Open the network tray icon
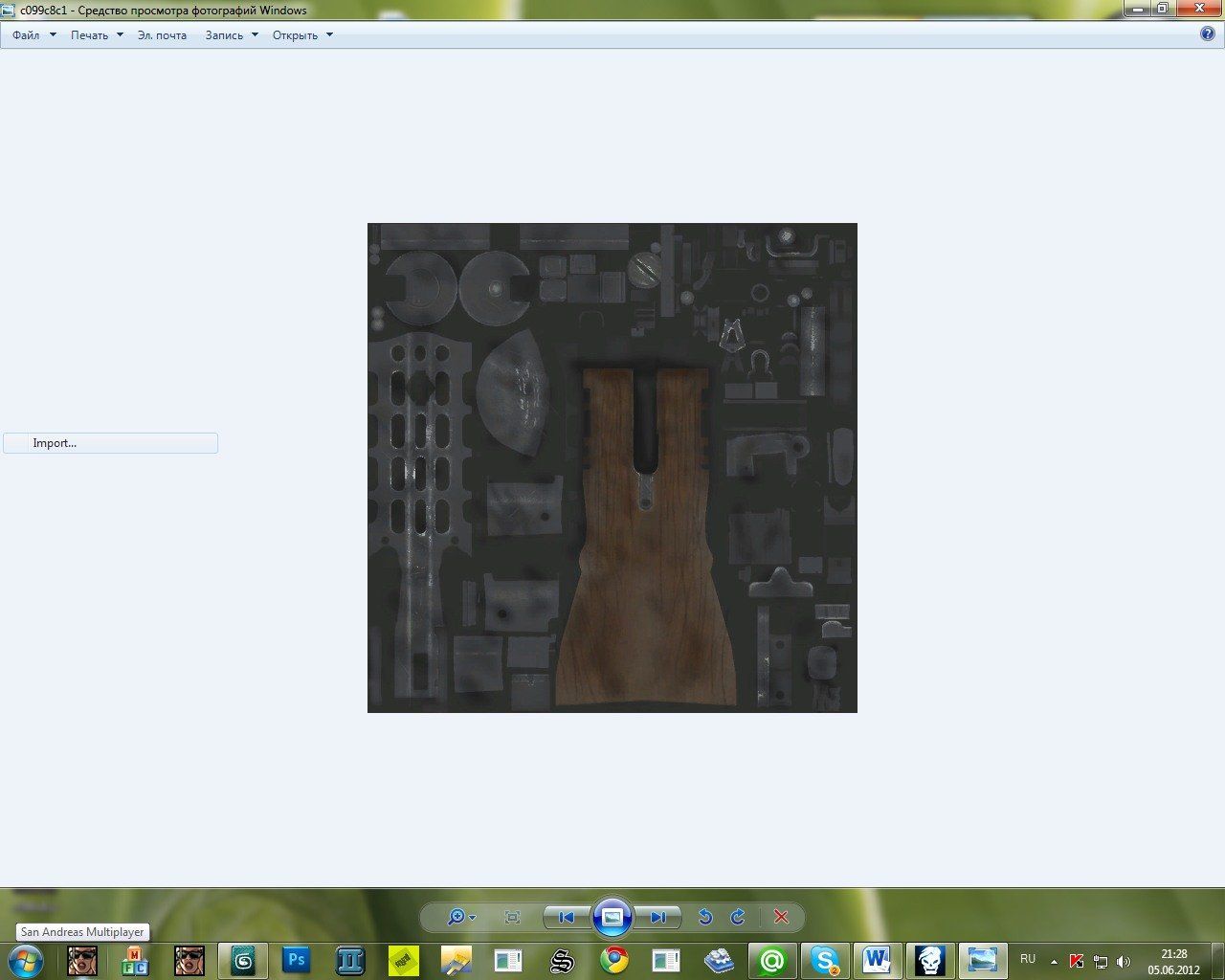The height and width of the screenshot is (980, 1225). coord(1101,961)
